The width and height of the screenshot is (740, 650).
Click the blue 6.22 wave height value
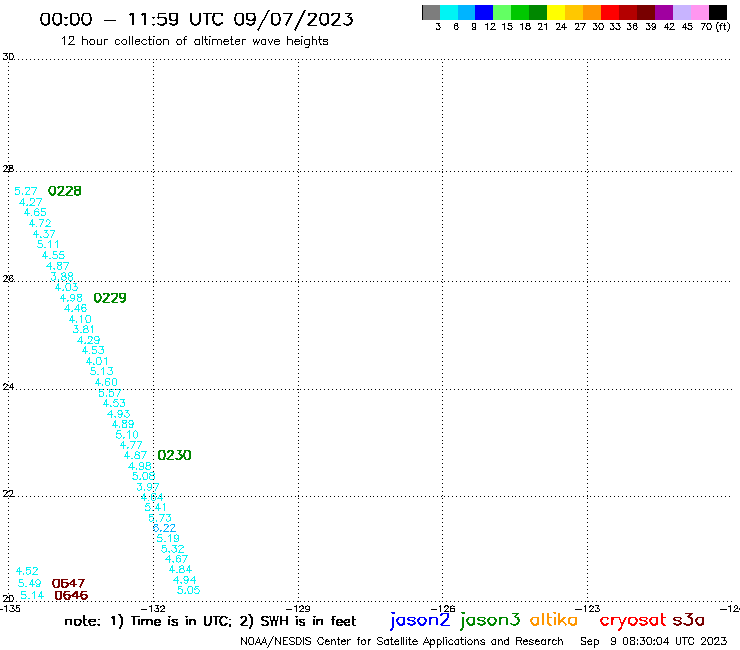tap(164, 528)
